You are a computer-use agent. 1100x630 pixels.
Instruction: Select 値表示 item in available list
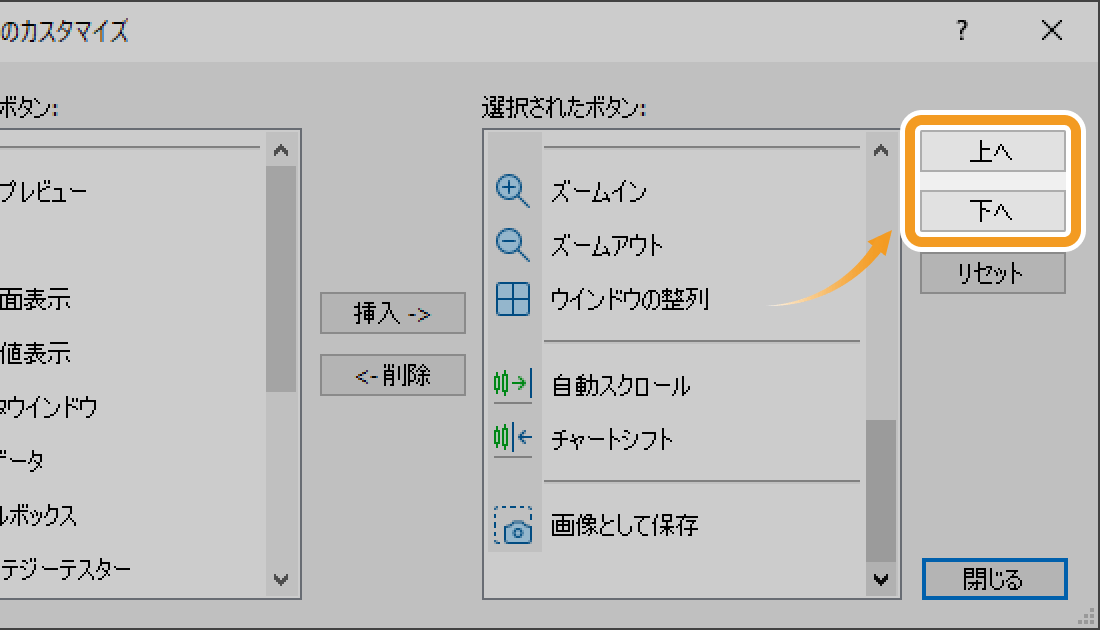coord(35,354)
